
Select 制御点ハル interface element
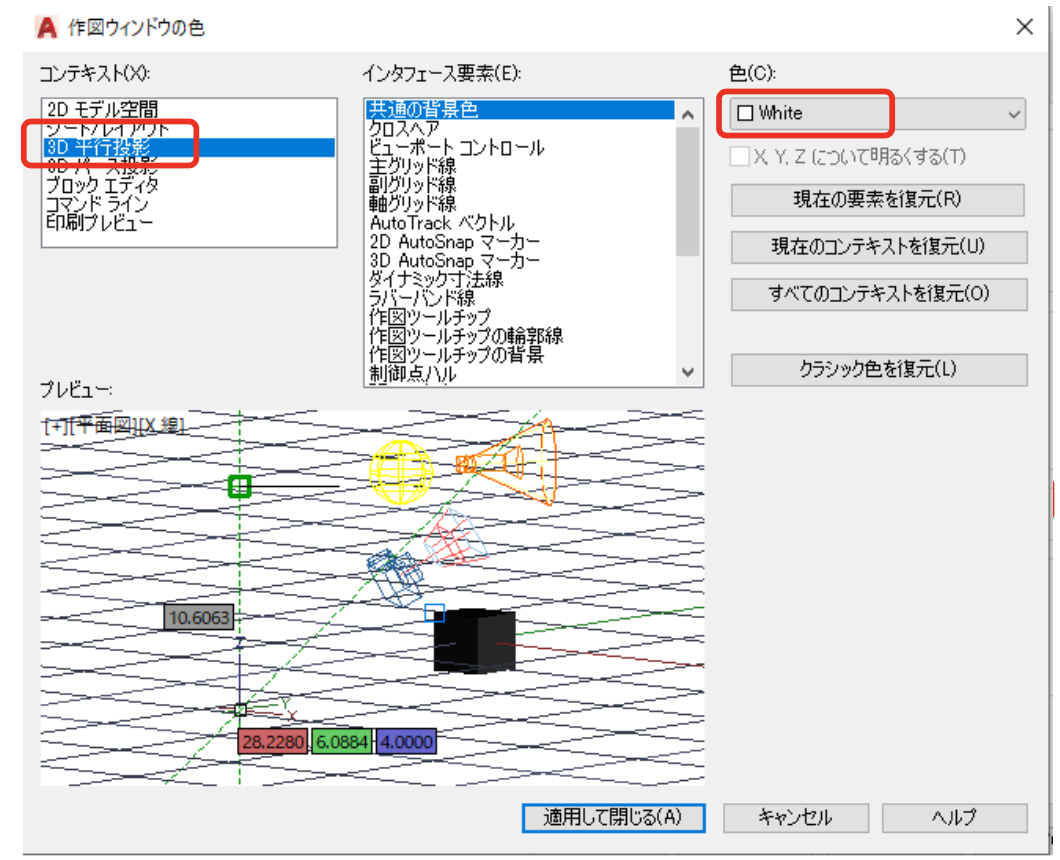pos(520,373)
